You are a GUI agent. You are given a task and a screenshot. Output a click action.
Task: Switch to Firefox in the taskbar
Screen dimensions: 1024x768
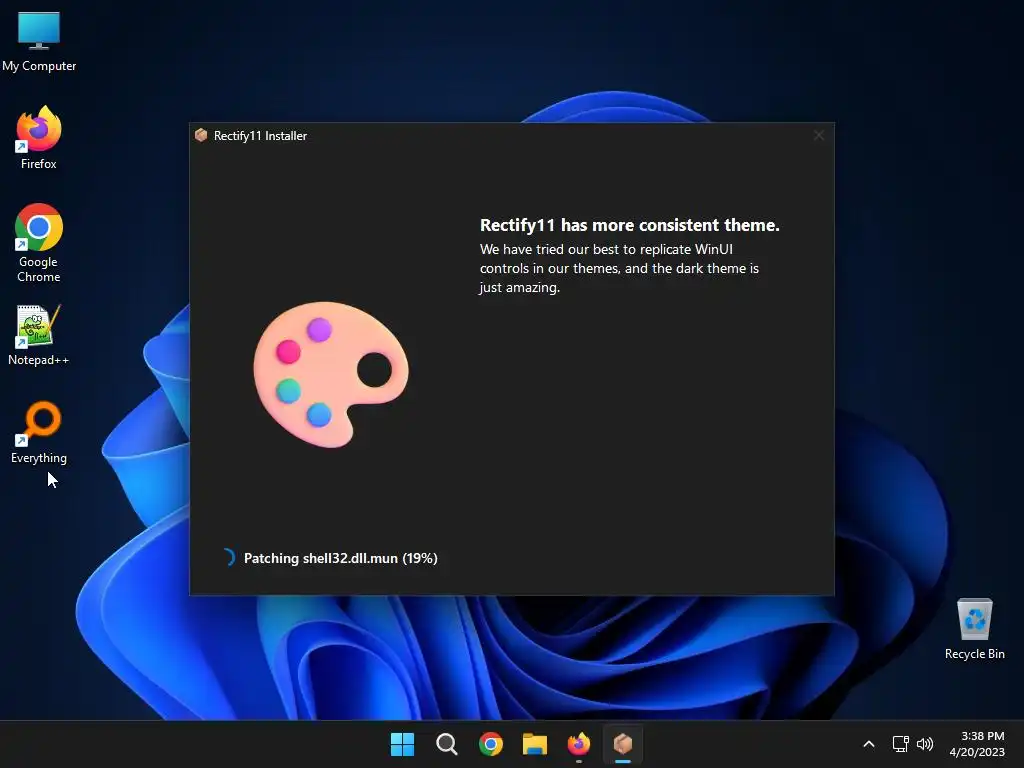coord(579,744)
